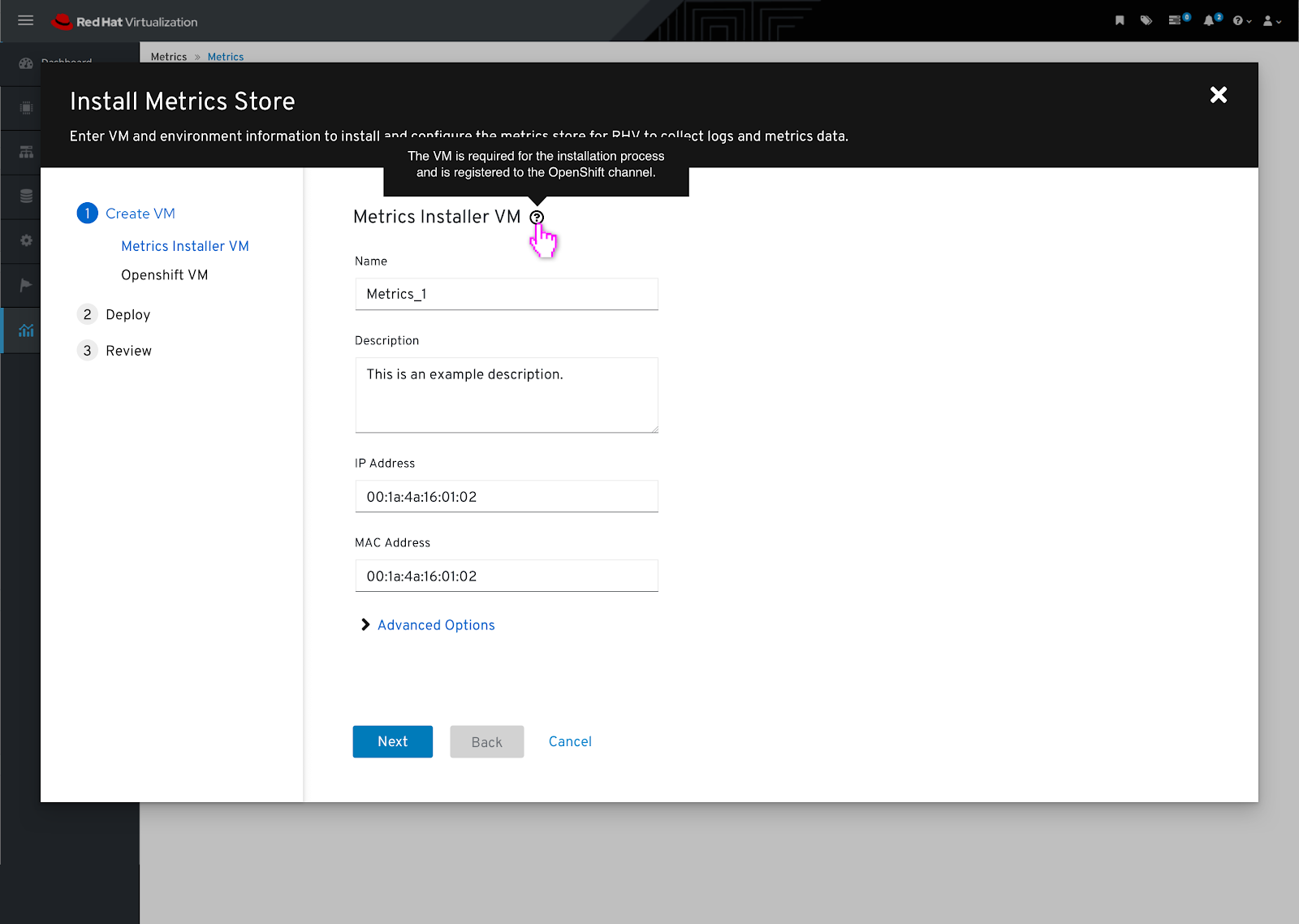Viewport: 1299px width, 924px height.
Task: Select Metrics Installer VM substep
Action: [x=185, y=246]
